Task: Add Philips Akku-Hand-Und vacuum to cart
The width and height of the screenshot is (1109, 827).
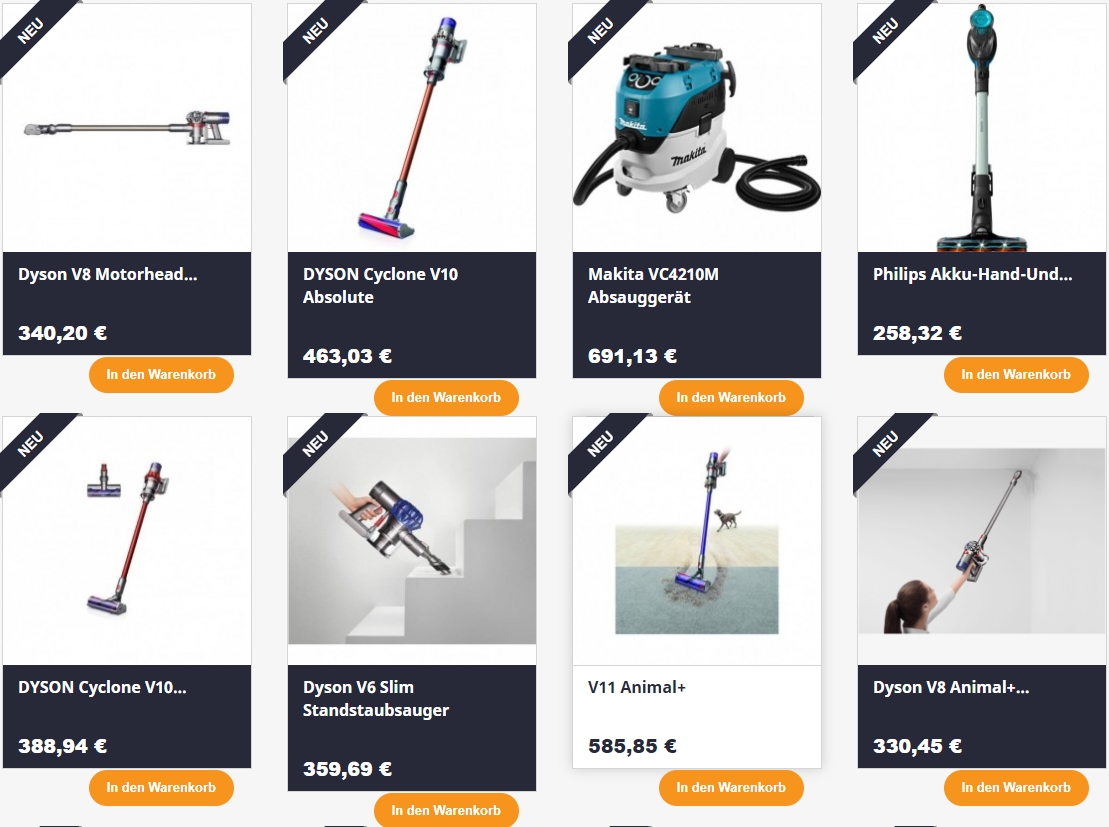Action: click(1016, 374)
